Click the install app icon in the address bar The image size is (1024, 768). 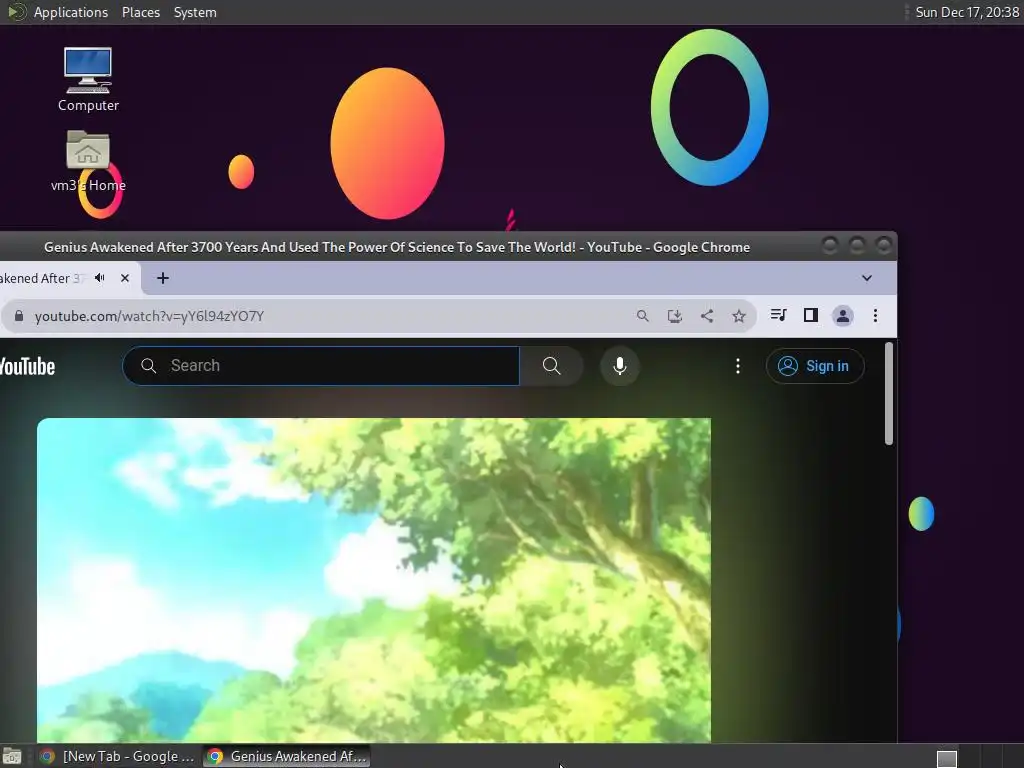(x=675, y=316)
